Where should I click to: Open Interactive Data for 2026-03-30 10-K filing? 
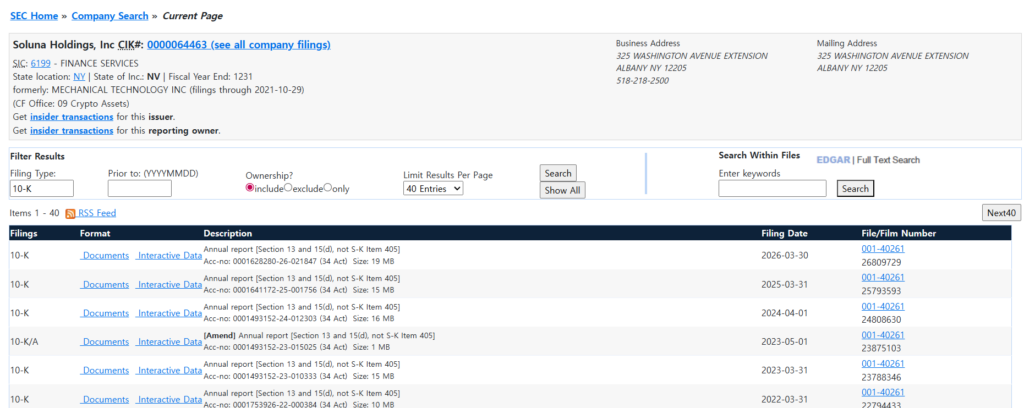coord(168,256)
